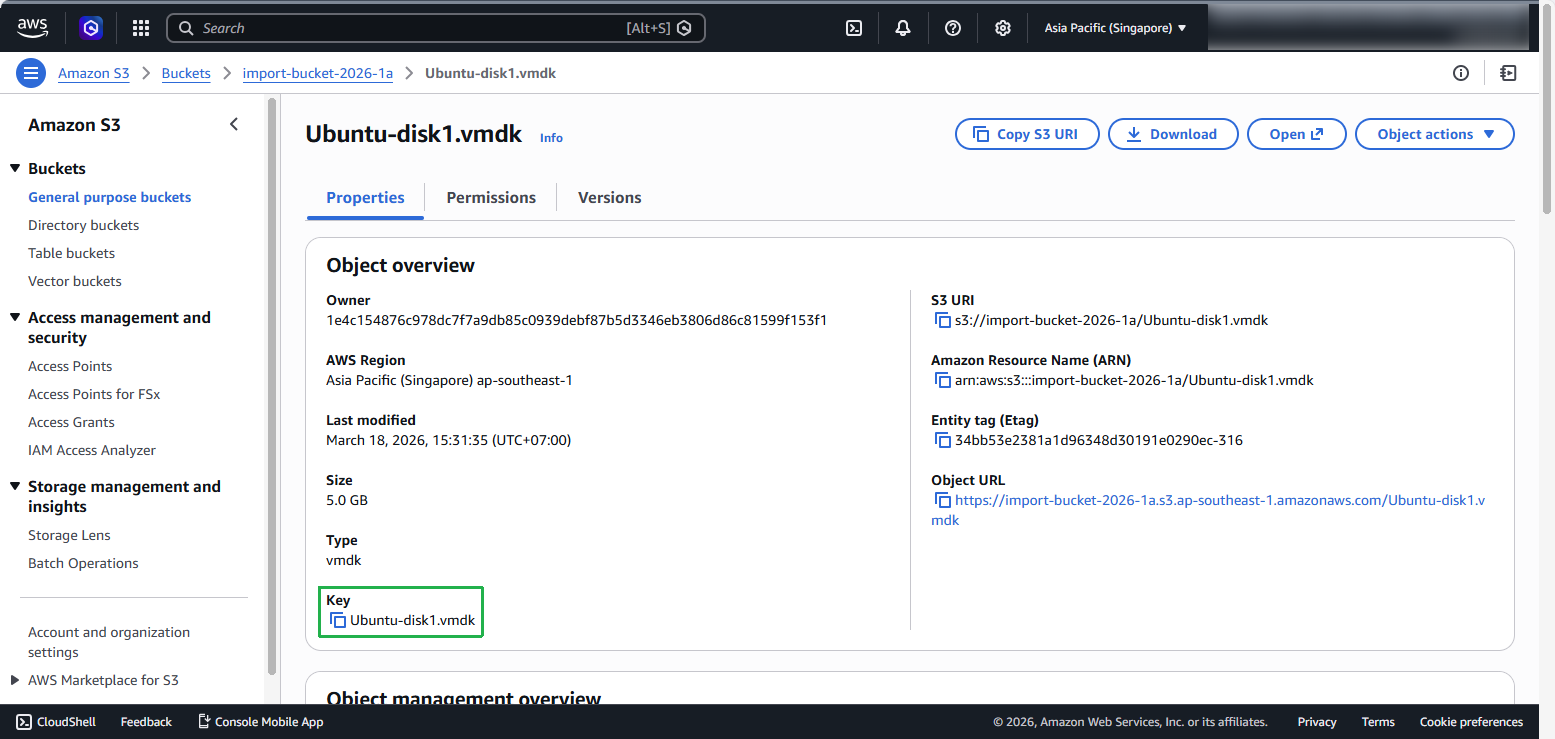The width and height of the screenshot is (1555, 739).
Task: Click the Copy S3 URI button
Action: tap(1028, 134)
